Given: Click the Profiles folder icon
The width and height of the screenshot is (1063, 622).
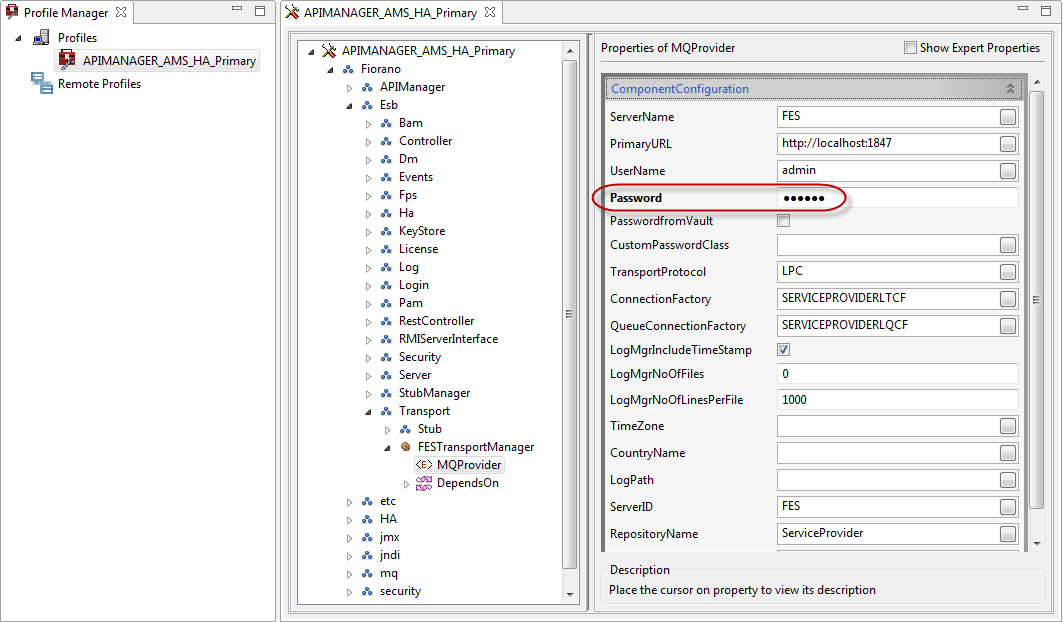Looking at the screenshot, I should [42, 37].
